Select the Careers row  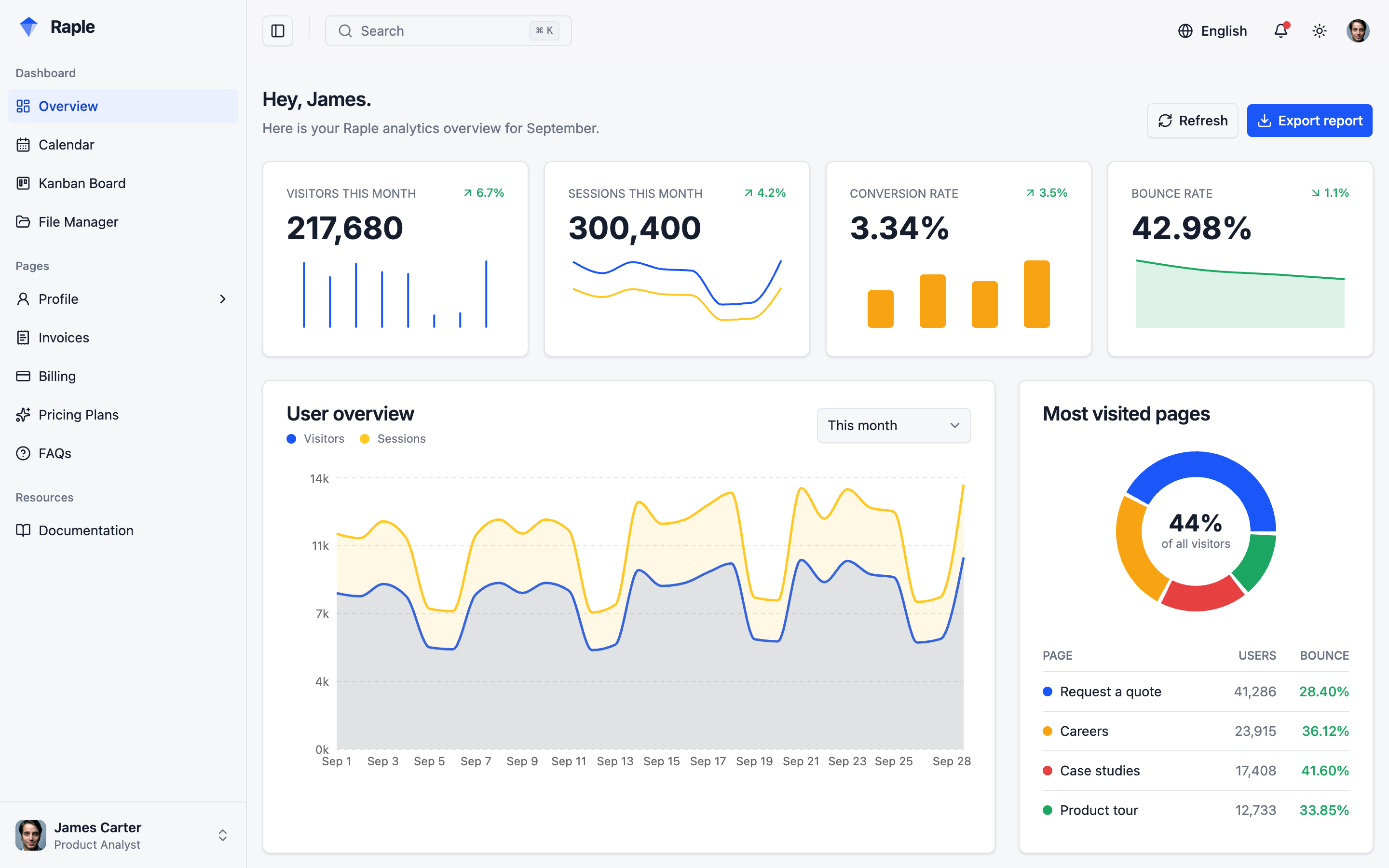(1196, 732)
